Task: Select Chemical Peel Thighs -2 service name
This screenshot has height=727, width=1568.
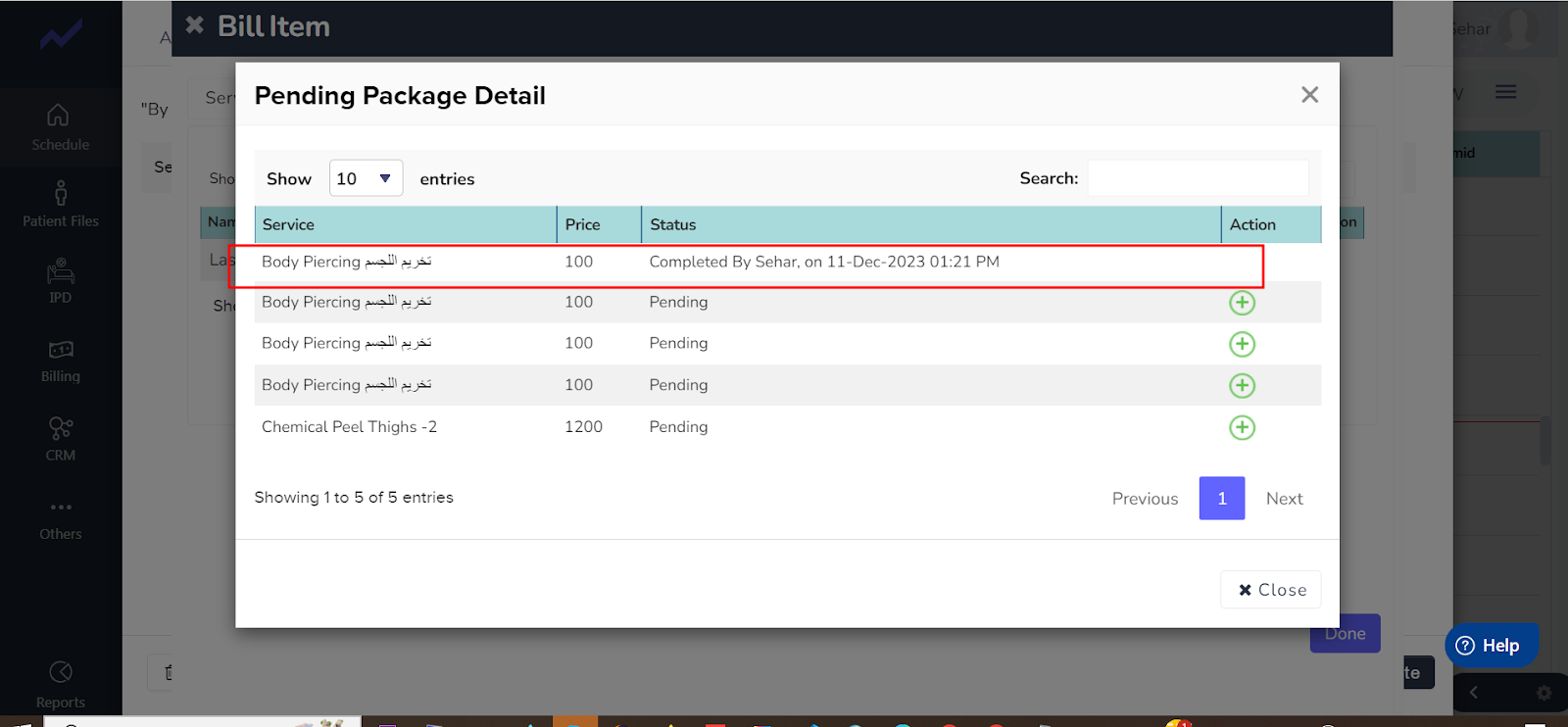Action: click(x=349, y=427)
